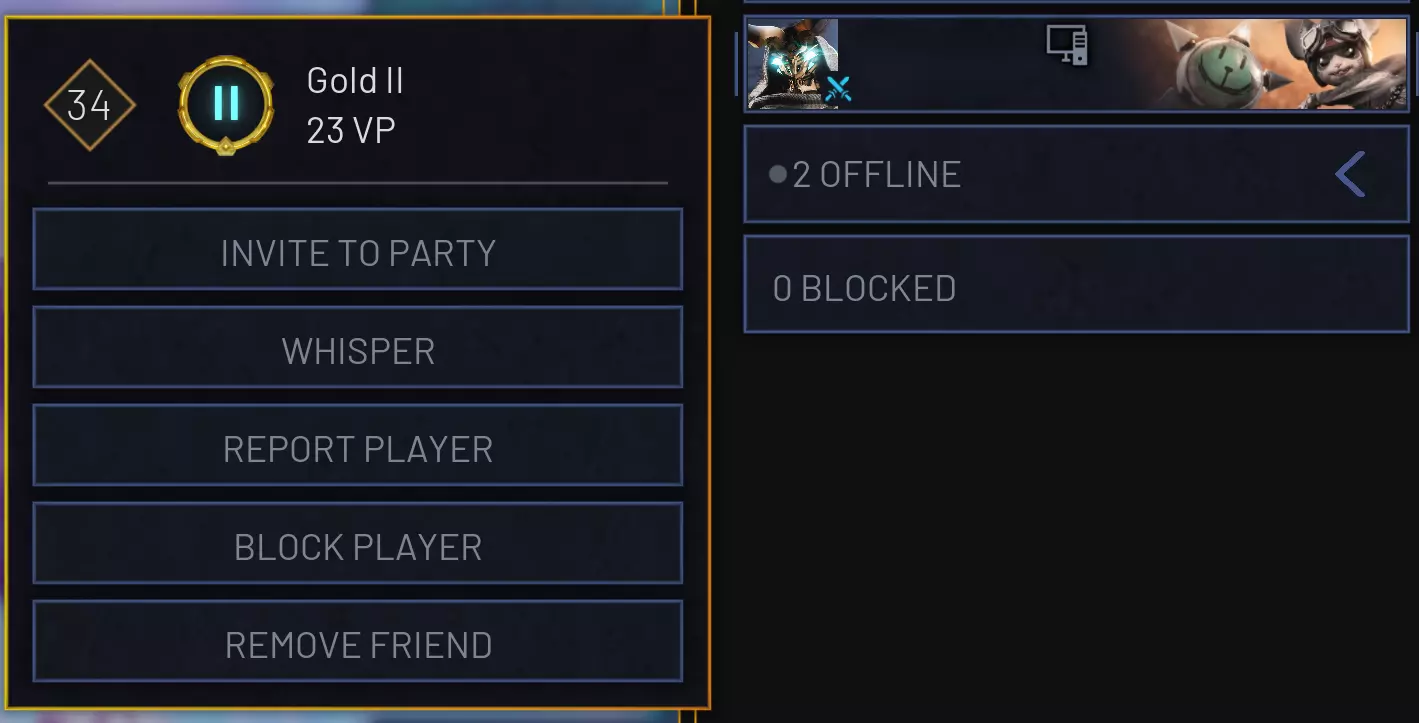Click the gray offline status dot
The height and width of the screenshot is (723, 1419).
pos(778,175)
